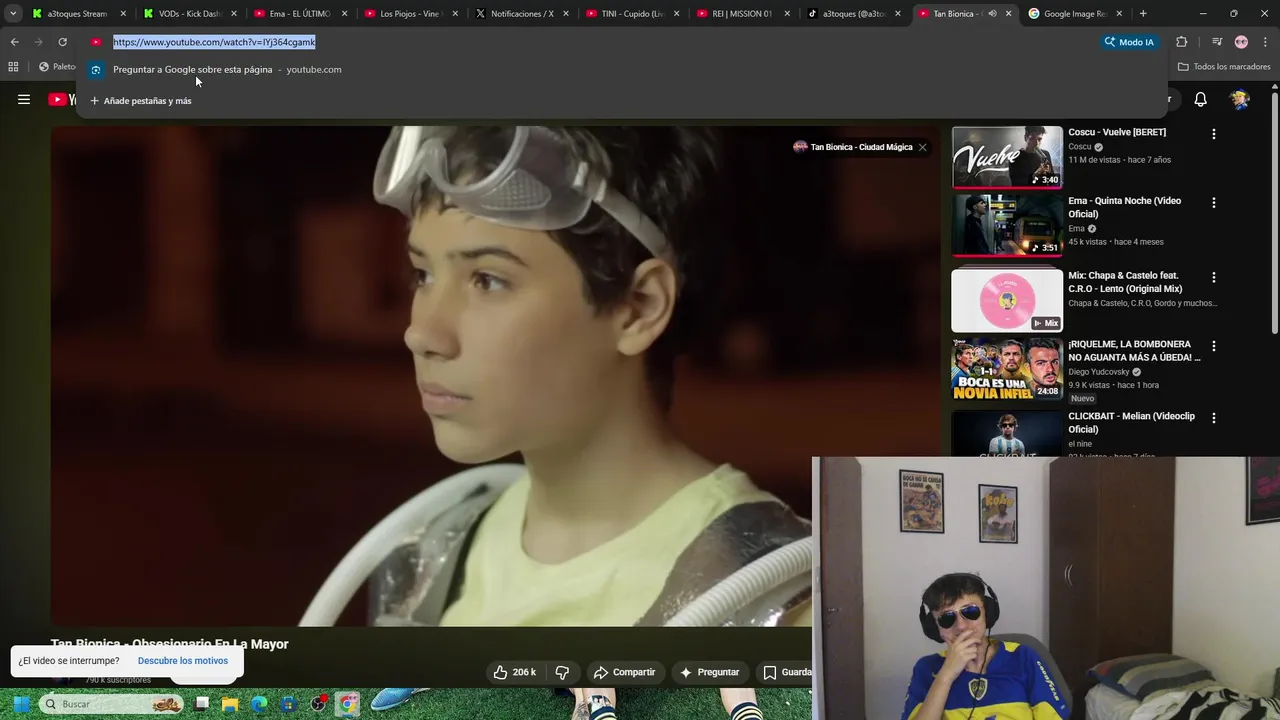The width and height of the screenshot is (1280, 720).
Task: Click the video title Tan Bionica - Obsesionario En La Mayor
Action: (170, 644)
